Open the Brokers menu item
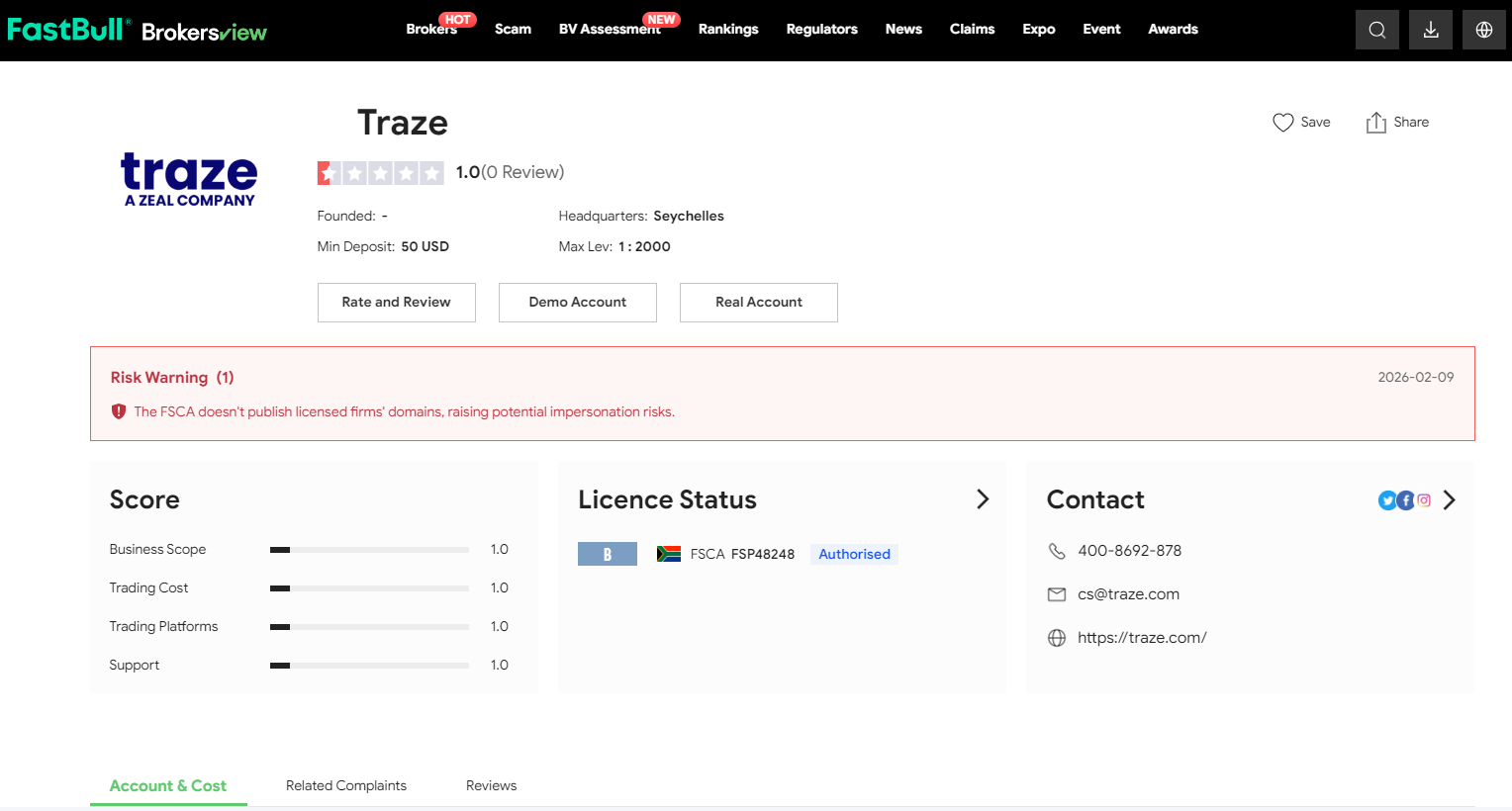Image resolution: width=1512 pixels, height=811 pixels. coord(431,30)
